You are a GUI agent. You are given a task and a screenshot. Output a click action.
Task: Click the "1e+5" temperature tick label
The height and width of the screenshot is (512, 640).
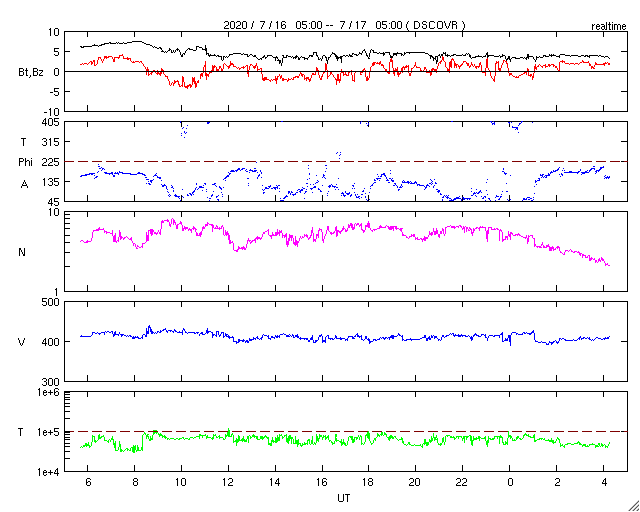pyautogui.click(x=49, y=432)
